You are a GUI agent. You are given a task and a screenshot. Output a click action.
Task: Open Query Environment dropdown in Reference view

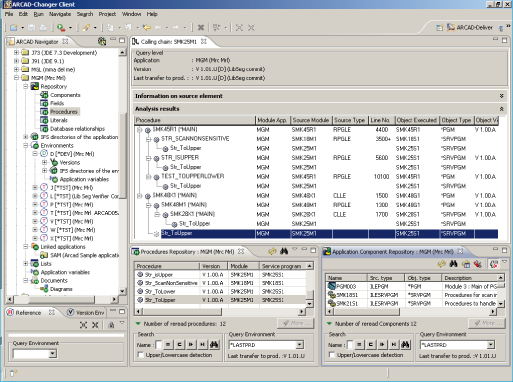[52, 354]
